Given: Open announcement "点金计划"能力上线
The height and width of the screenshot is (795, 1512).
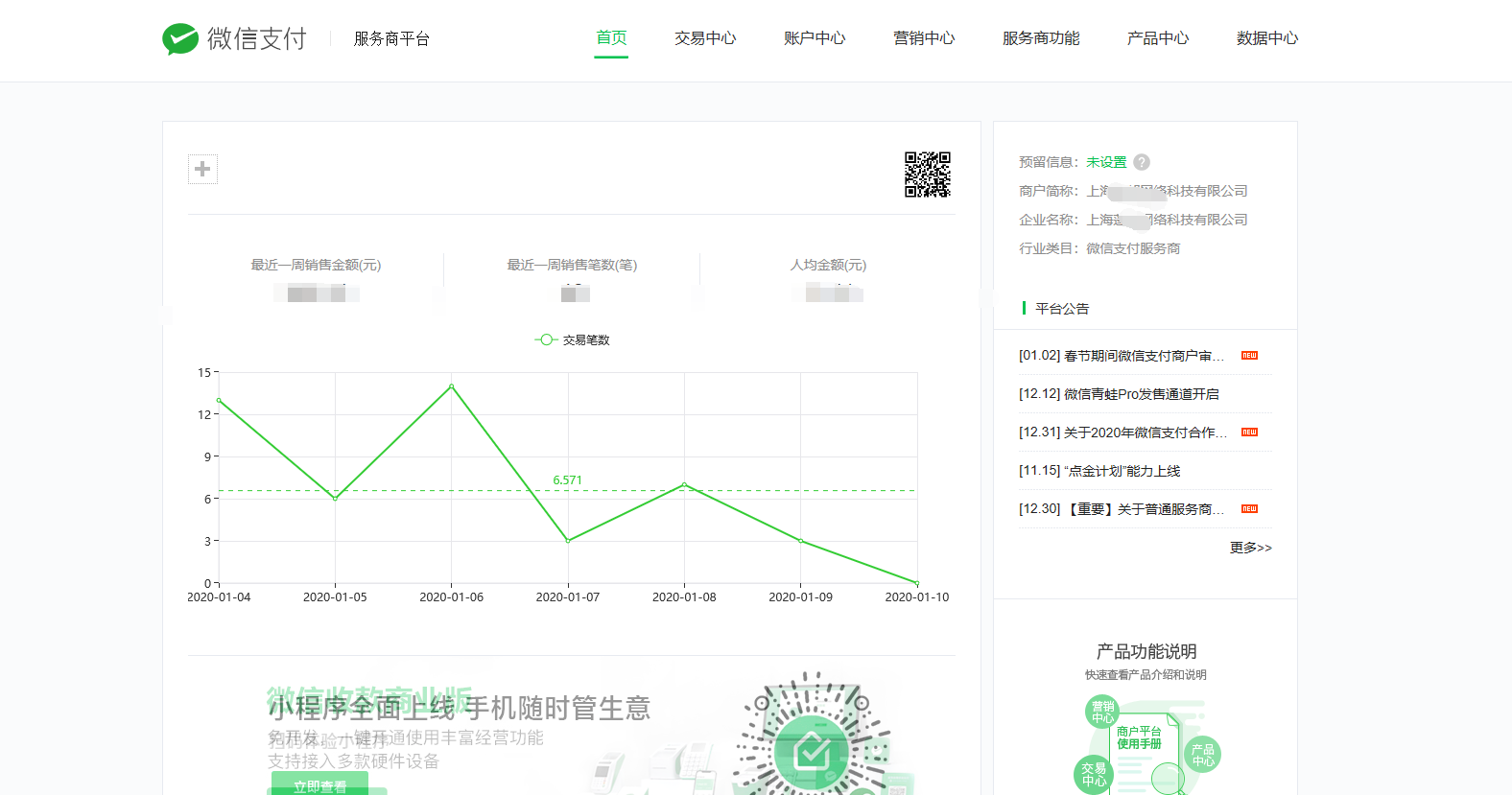Looking at the screenshot, I should pos(1099,471).
